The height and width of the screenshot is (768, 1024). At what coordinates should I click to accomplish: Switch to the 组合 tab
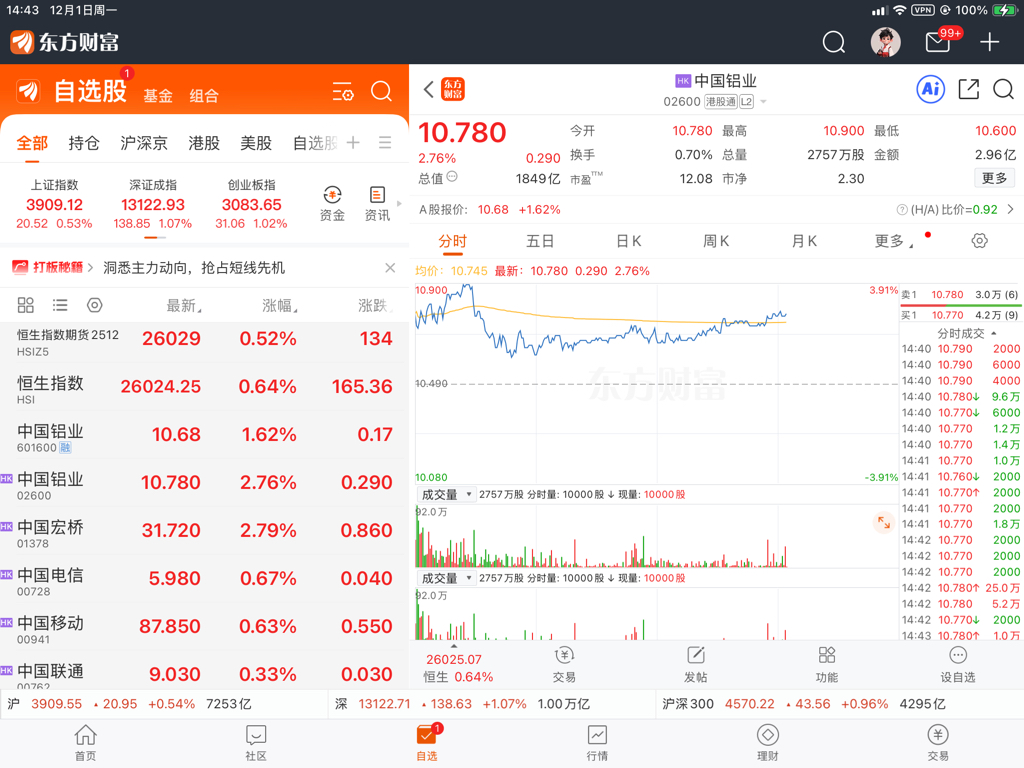pos(204,96)
